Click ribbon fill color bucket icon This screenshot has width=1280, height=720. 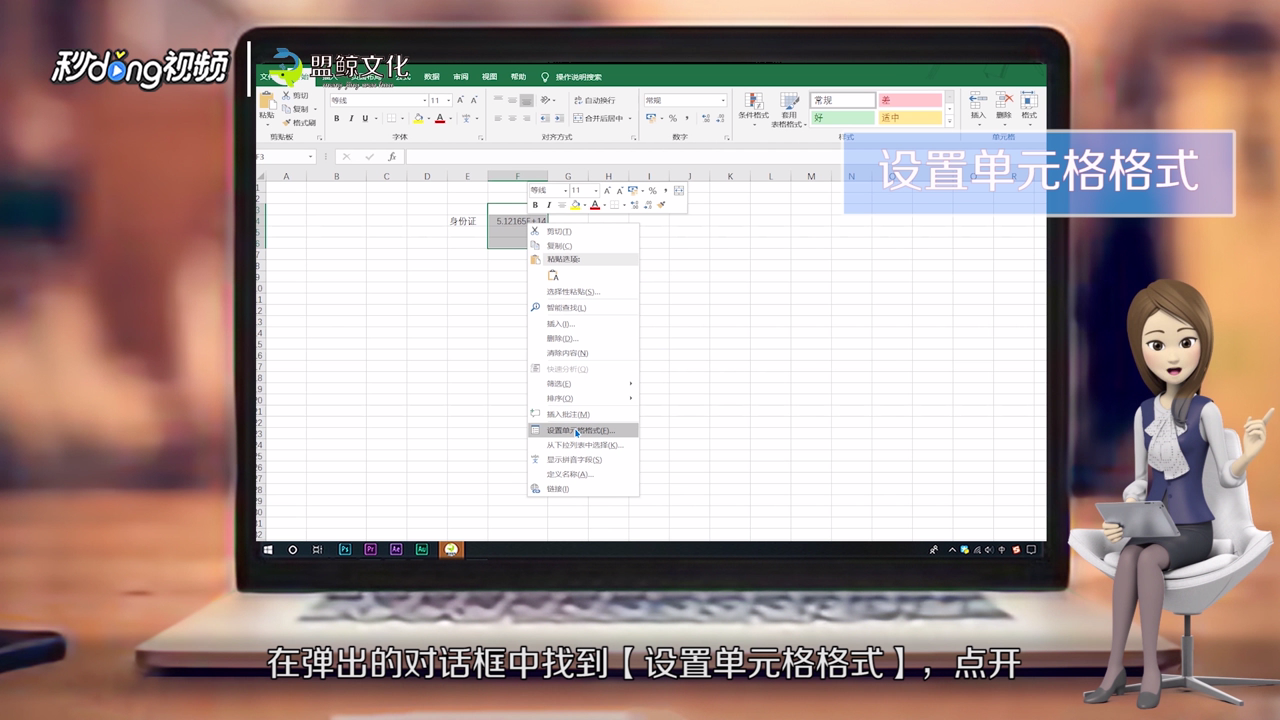click(419, 118)
